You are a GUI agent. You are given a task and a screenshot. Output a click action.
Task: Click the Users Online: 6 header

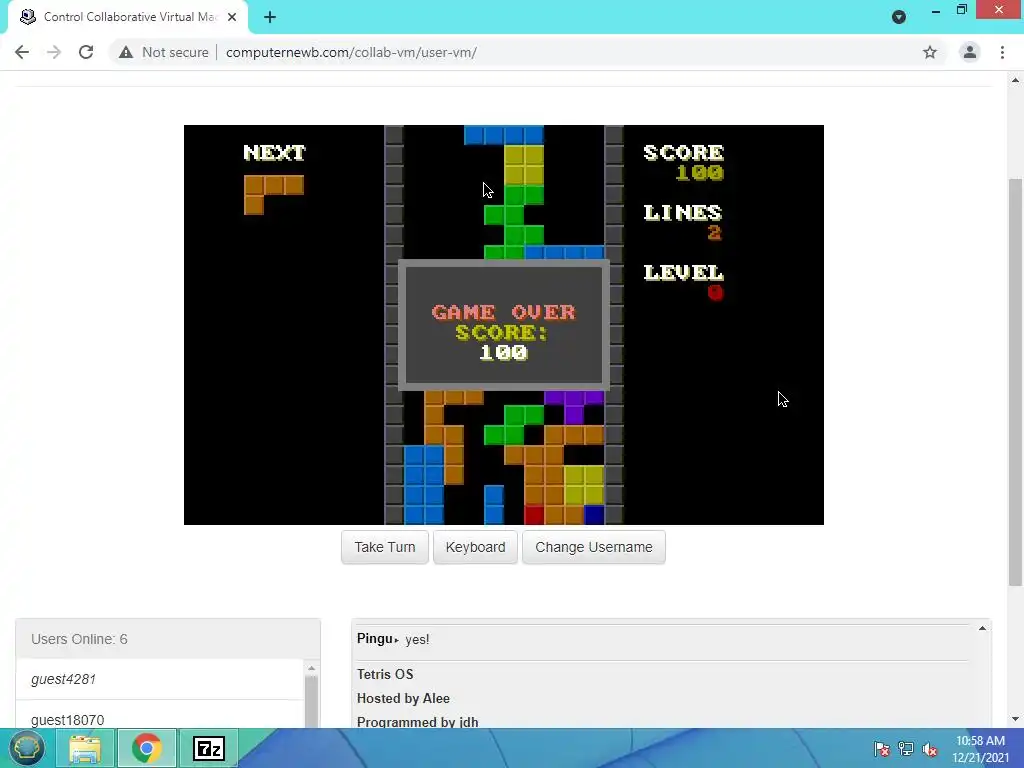tap(168, 639)
